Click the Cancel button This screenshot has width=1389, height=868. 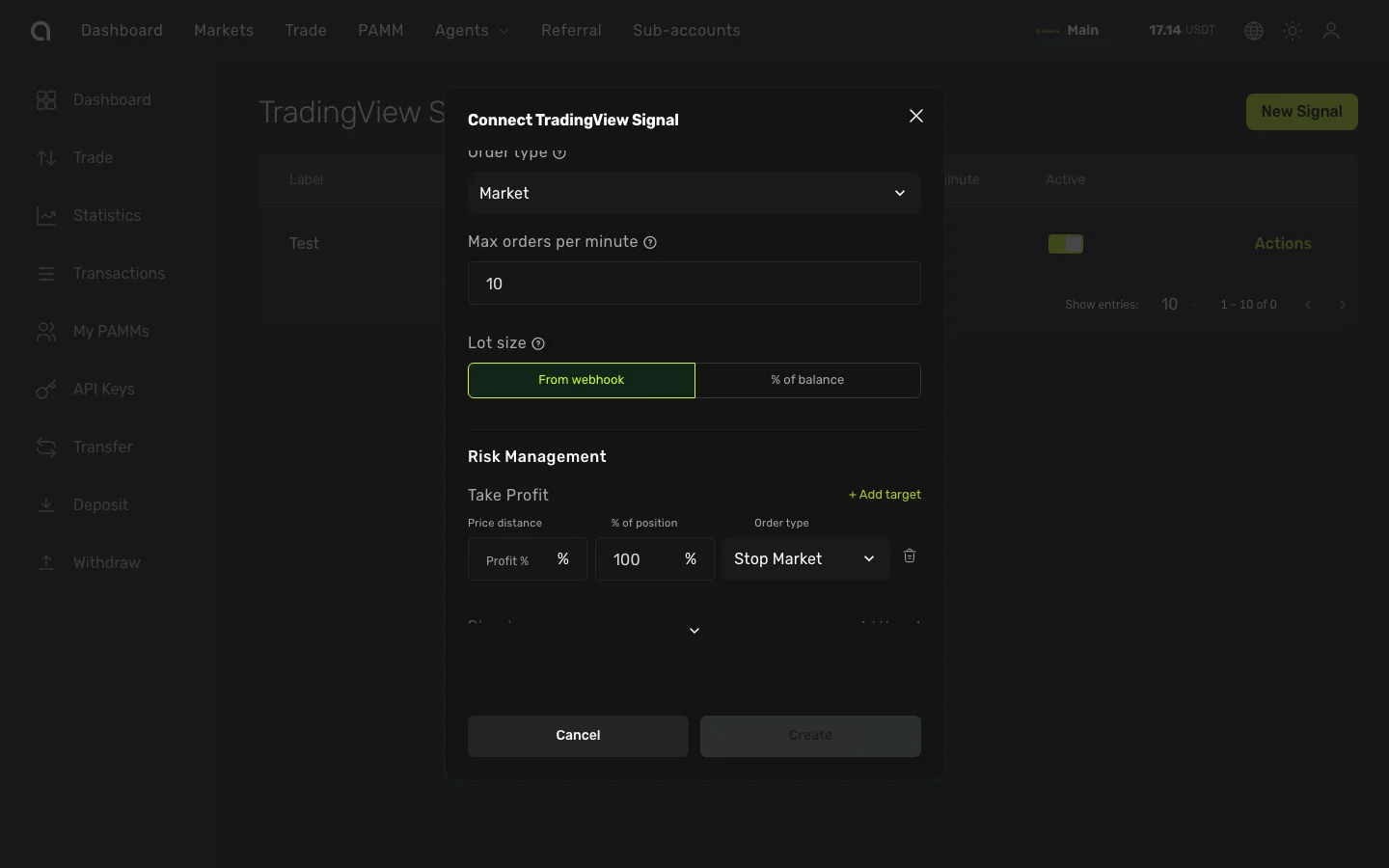tap(578, 736)
